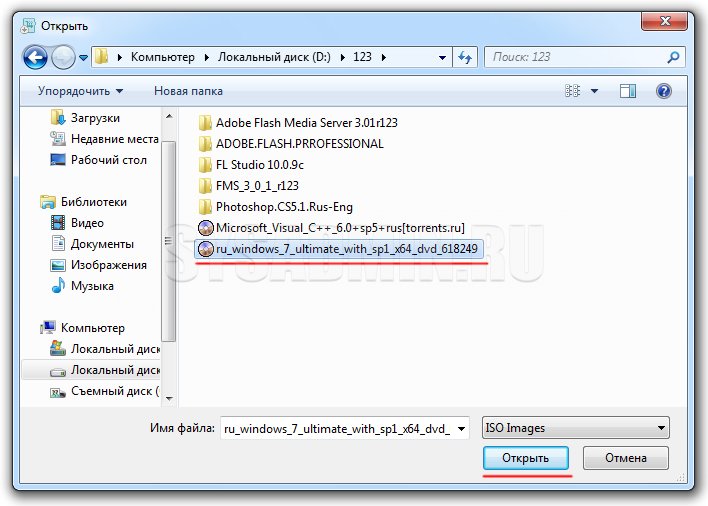Viewport: 708px width, 506px height.
Task: Toggle the preview pane icon
Action: (627, 91)
